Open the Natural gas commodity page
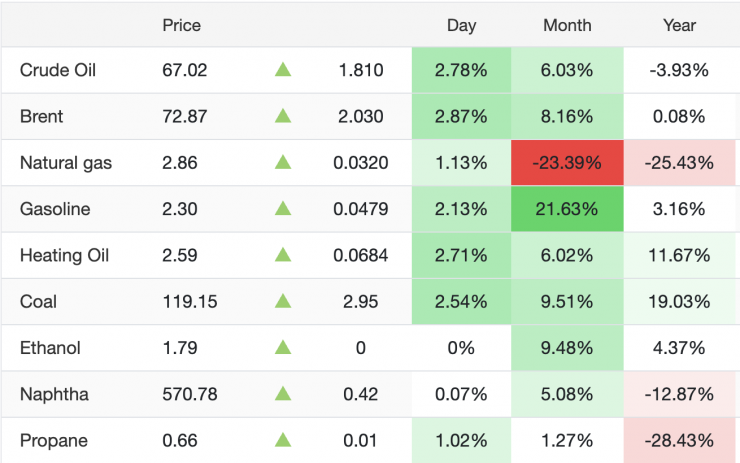 tap(66, 162)
